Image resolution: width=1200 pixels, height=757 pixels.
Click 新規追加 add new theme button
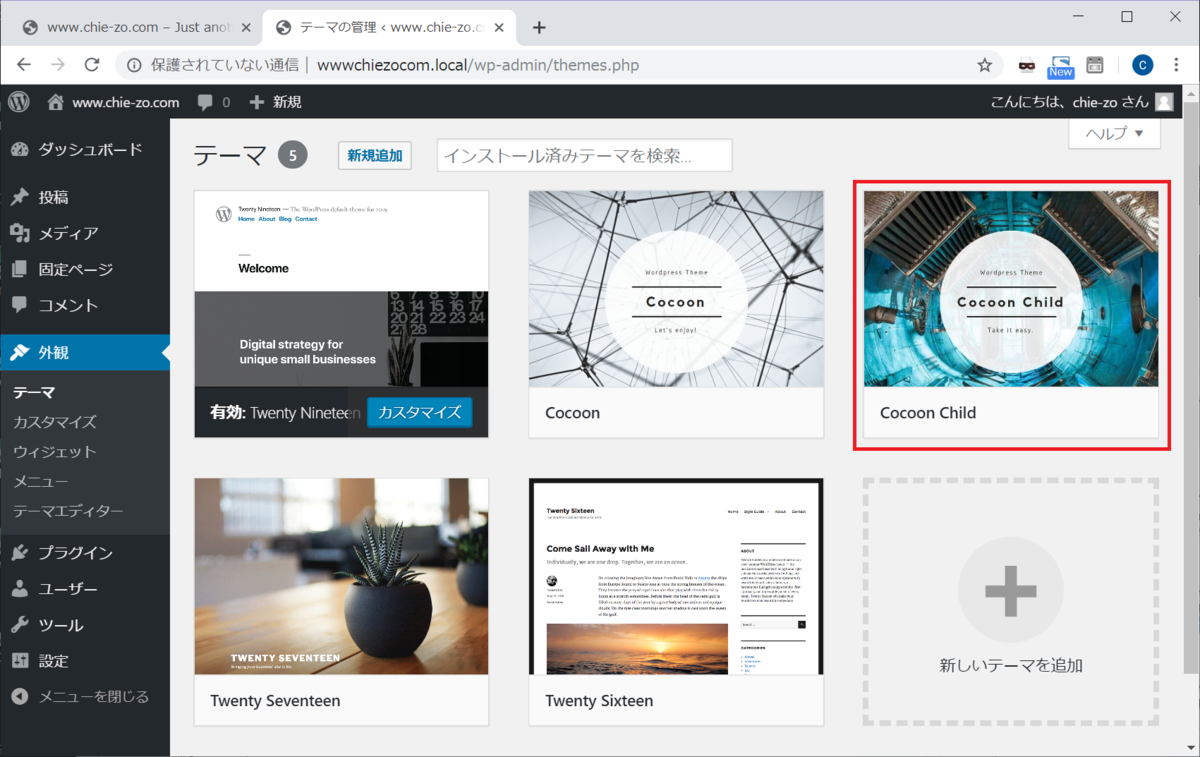[x=375, y=155]
